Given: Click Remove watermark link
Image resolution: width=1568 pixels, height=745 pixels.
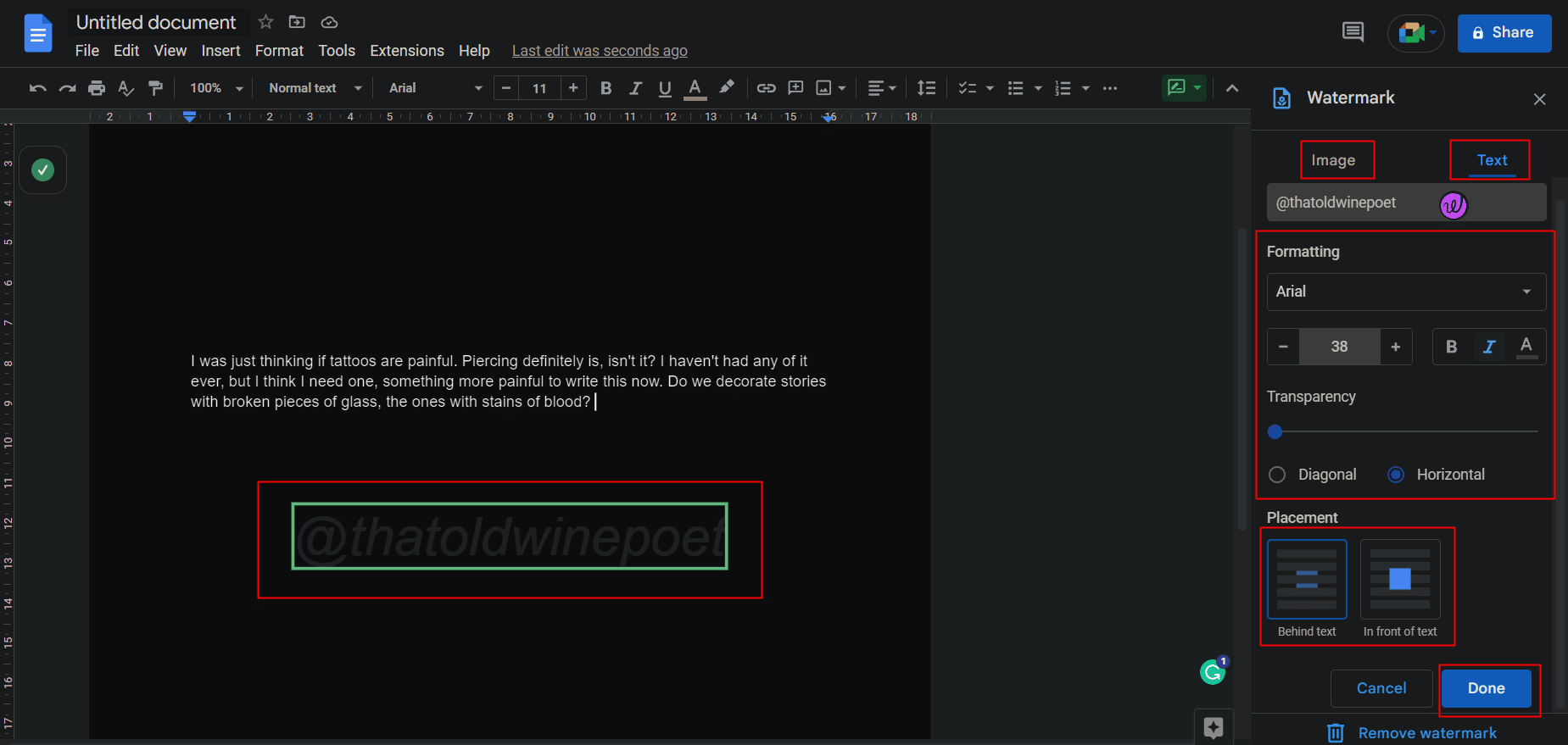Looking at the screenshot, I should 1412,733.
